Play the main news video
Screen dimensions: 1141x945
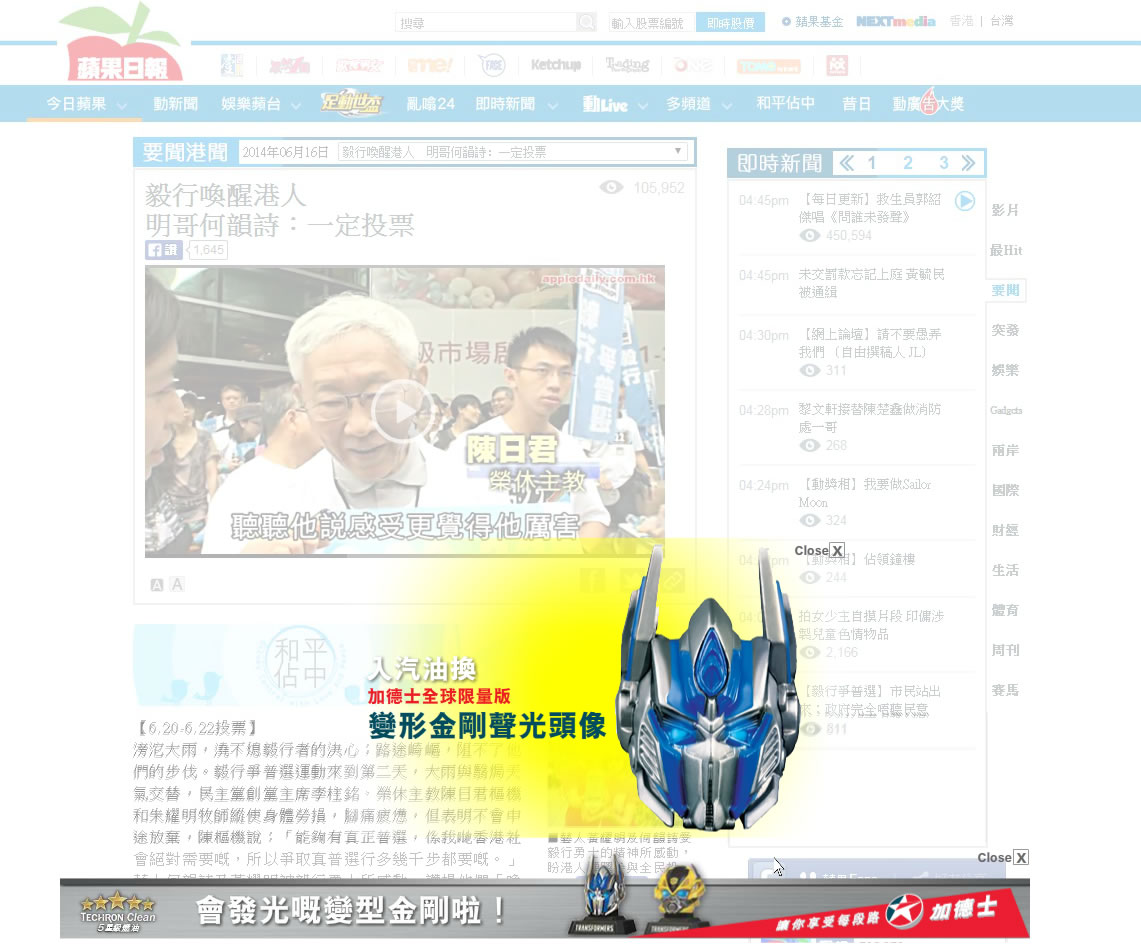point(401,411)
